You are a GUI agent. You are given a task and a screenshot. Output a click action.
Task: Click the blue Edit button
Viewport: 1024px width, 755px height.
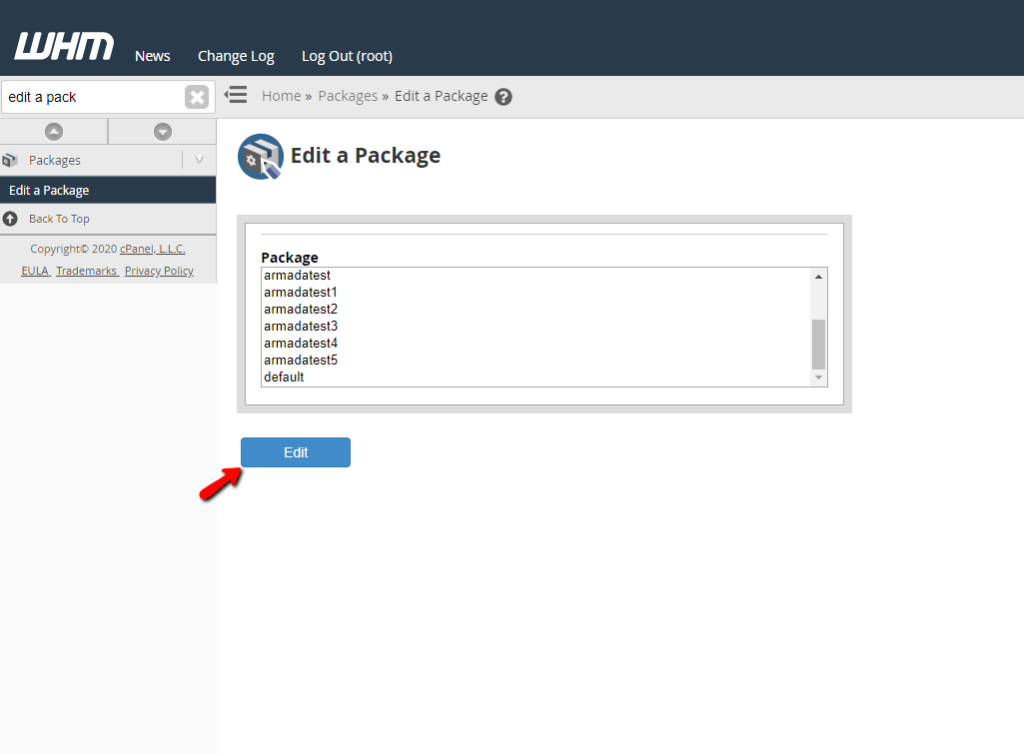pyautogui.click(x=296, y=453)
